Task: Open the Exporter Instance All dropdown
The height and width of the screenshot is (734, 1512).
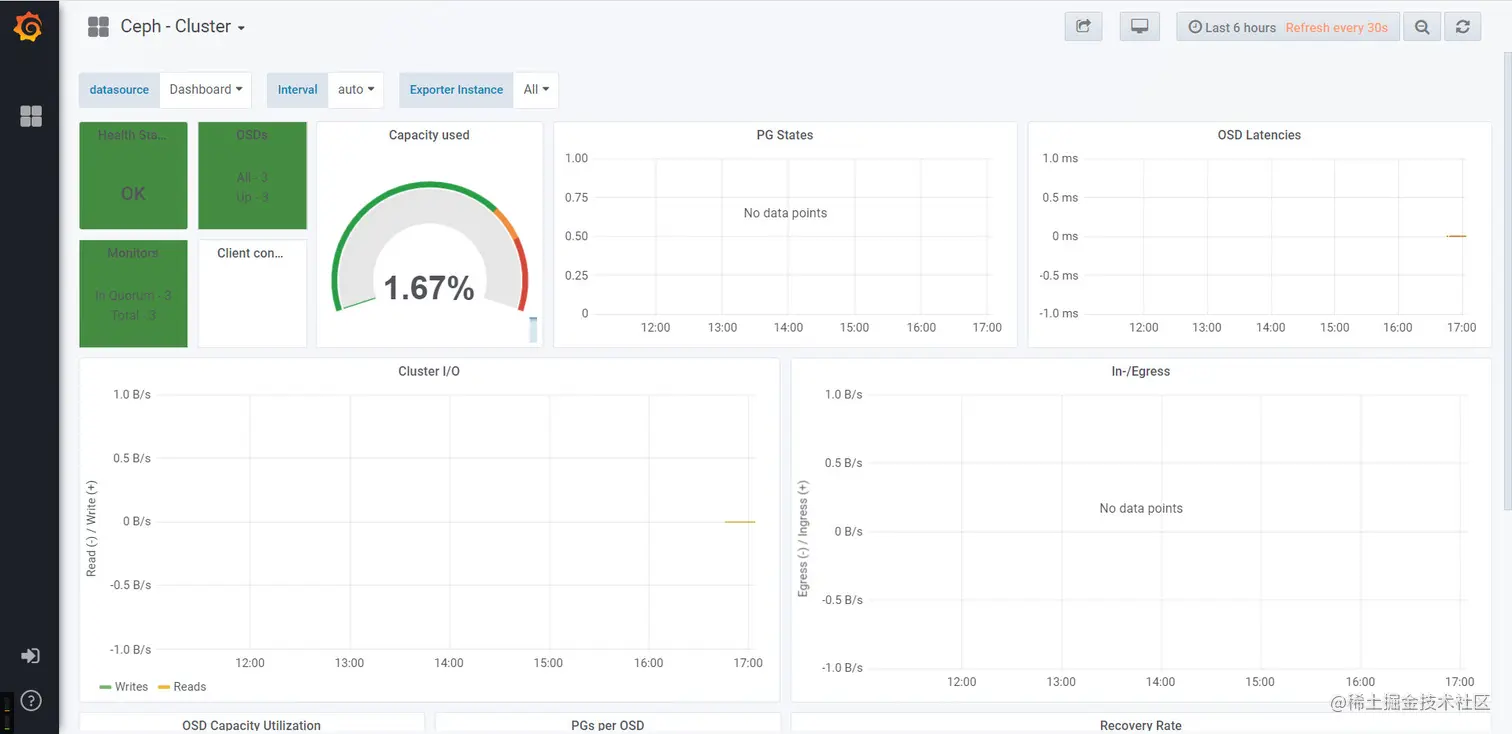Action: pyautogui.click(x=536, y=89)
